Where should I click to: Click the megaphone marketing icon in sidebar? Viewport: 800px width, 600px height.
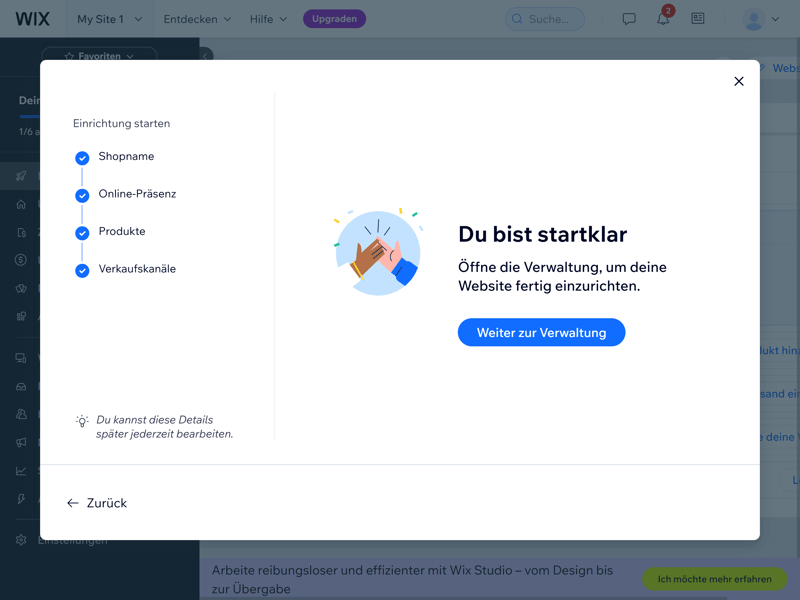21,442
